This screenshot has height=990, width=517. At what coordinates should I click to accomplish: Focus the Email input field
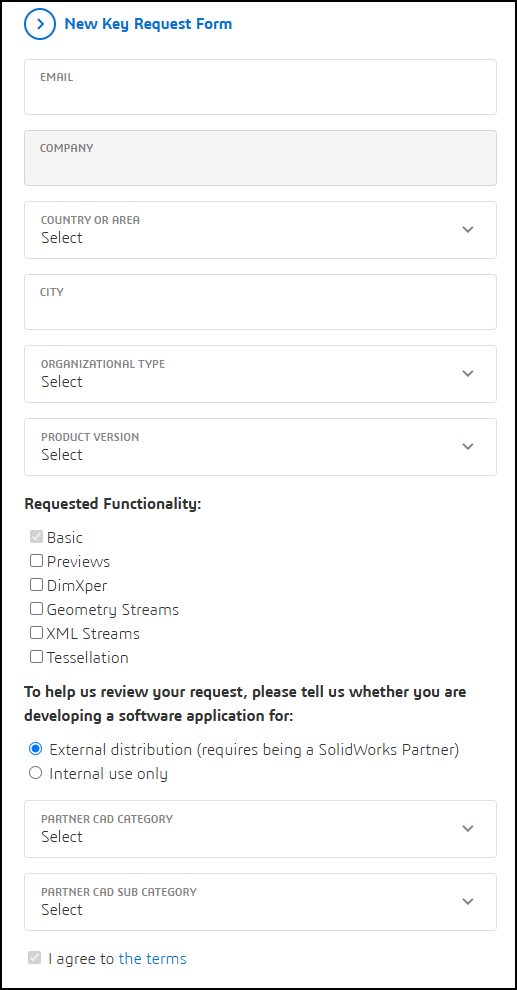[x=260, y=87]
